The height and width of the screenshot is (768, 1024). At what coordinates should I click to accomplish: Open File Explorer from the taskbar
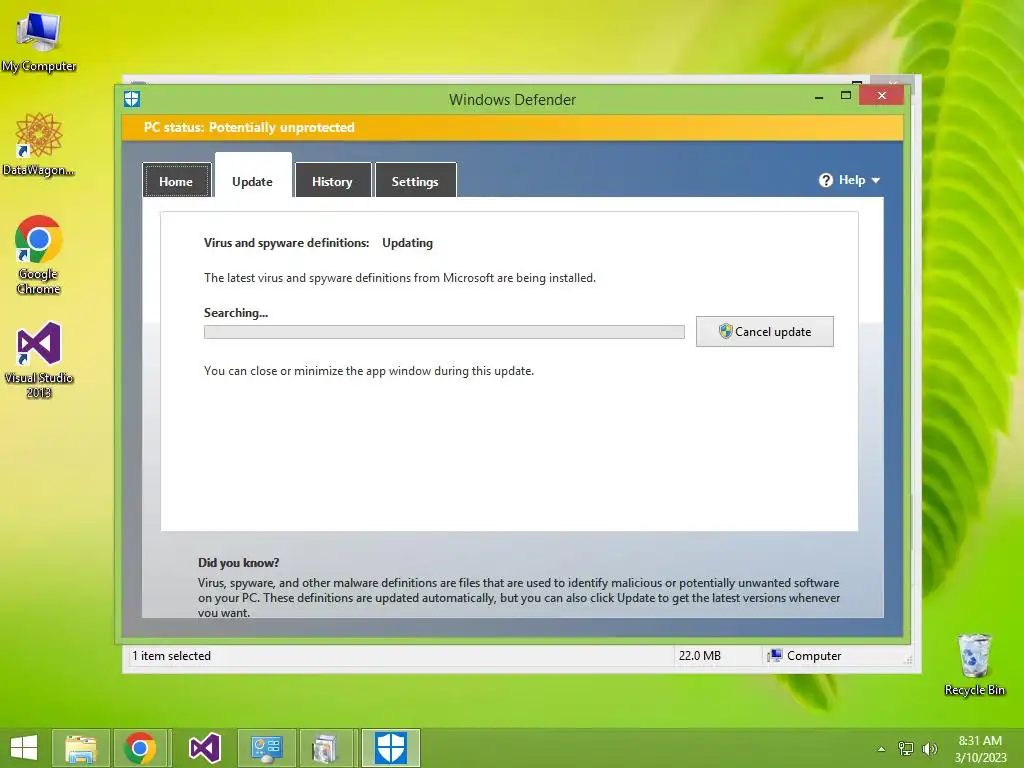pos(80,748)
